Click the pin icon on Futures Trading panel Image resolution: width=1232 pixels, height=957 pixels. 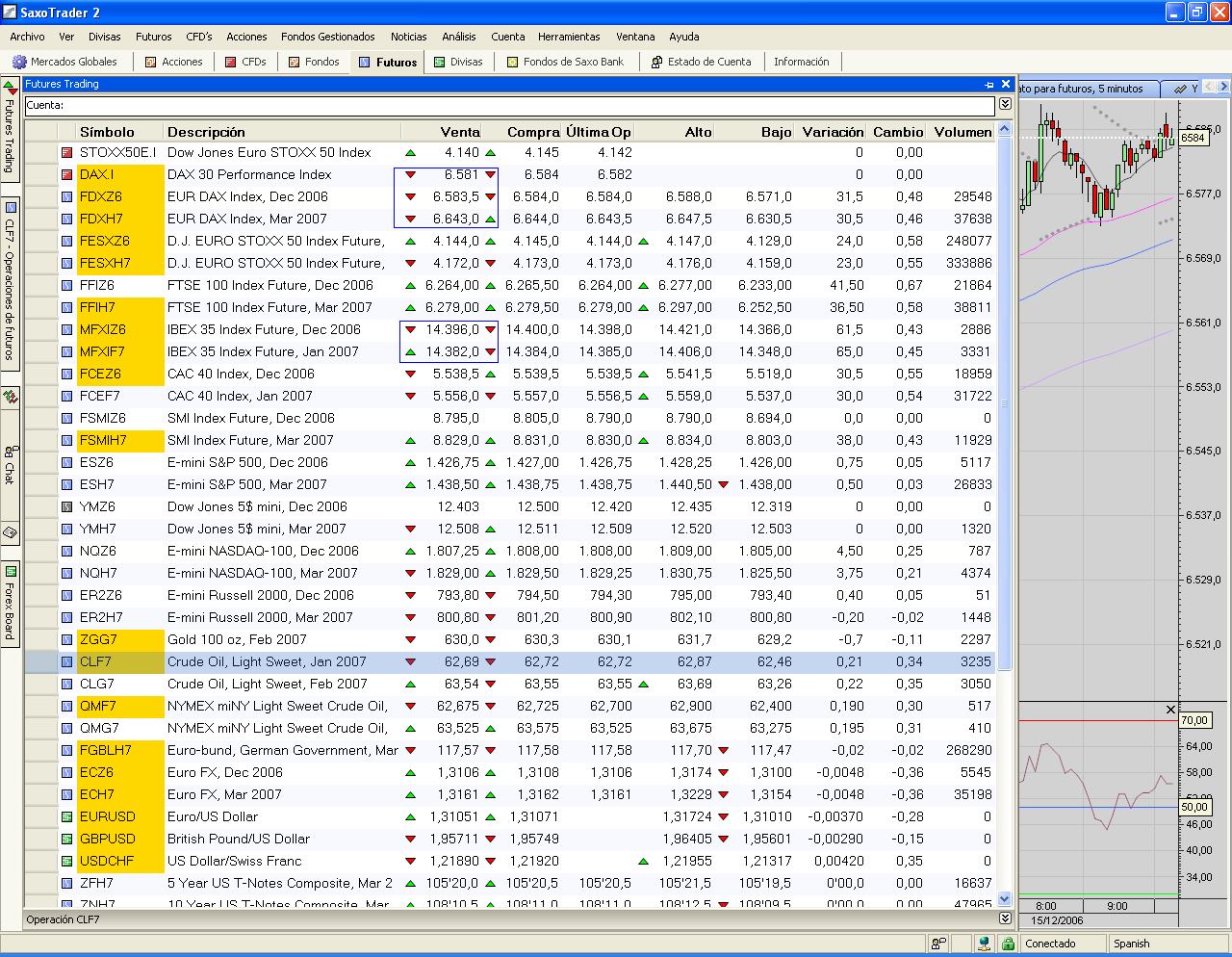tap(989, 85)
